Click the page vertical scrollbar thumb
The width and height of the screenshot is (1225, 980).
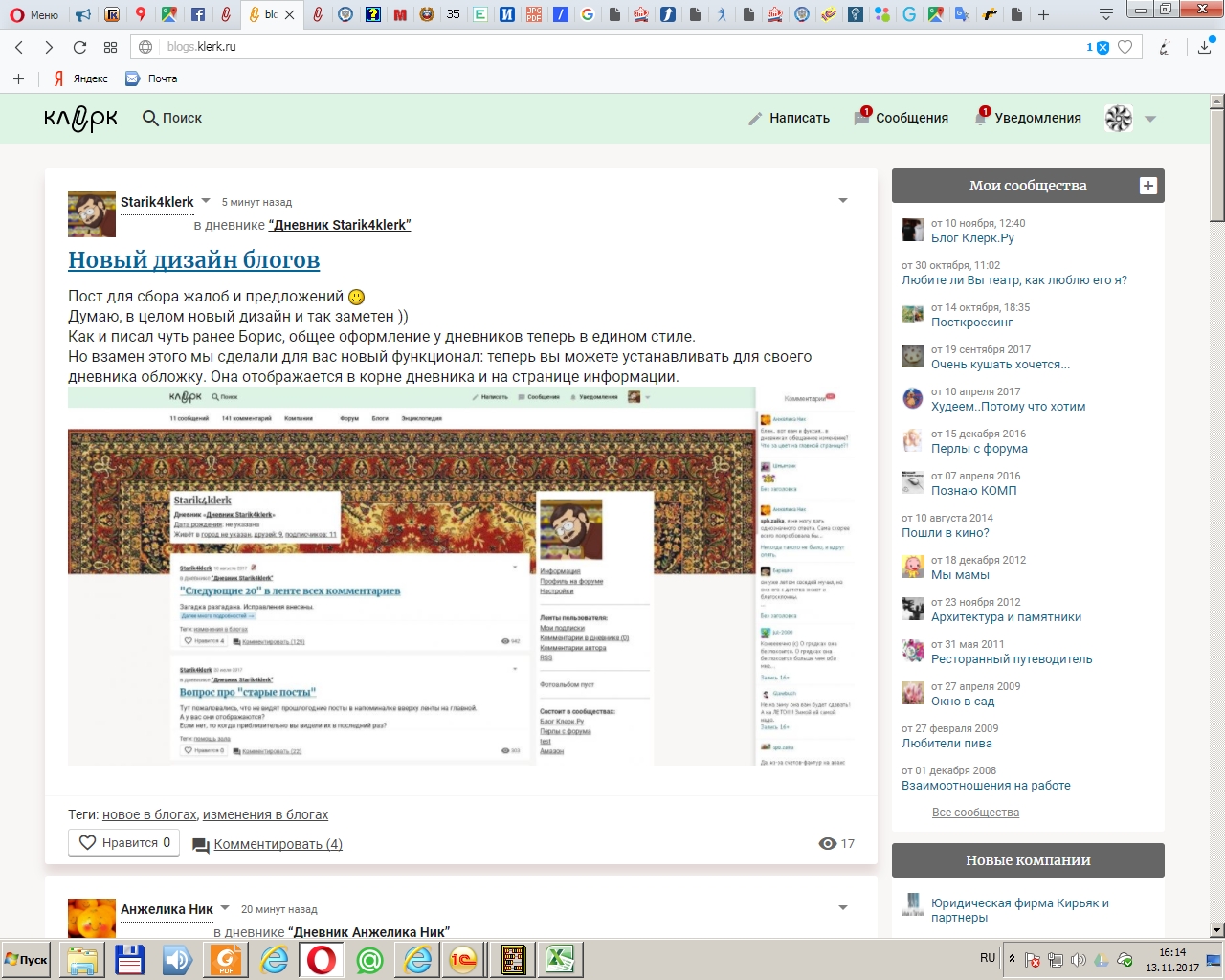pos(1217,165)
